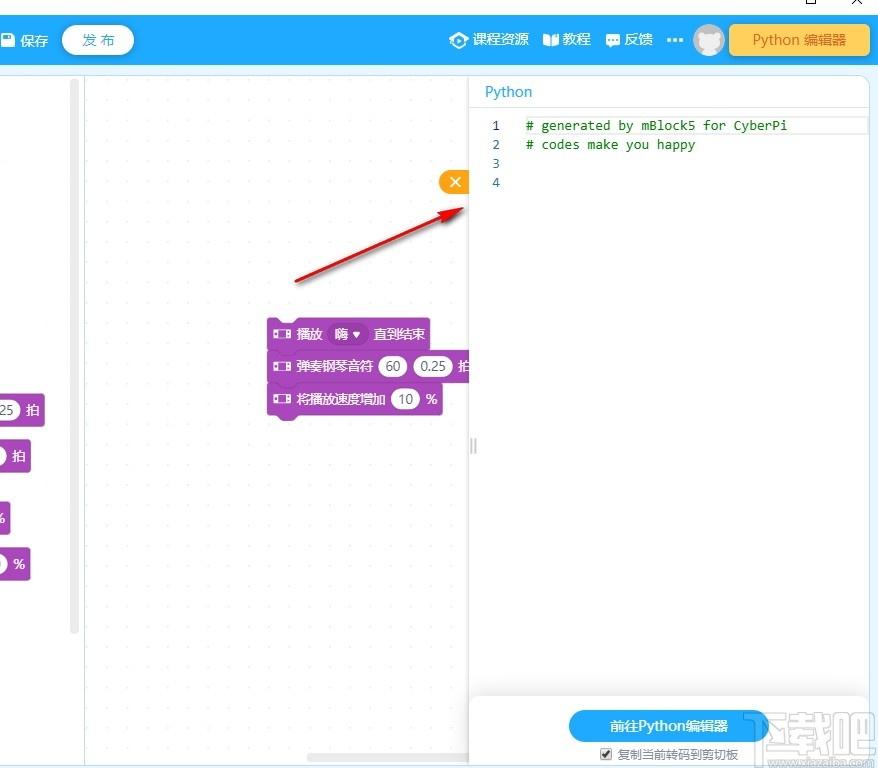The width and height of the screenshot is (878, 768).
Task: Close the Python panel with orange X
Action: coord(454,182)
